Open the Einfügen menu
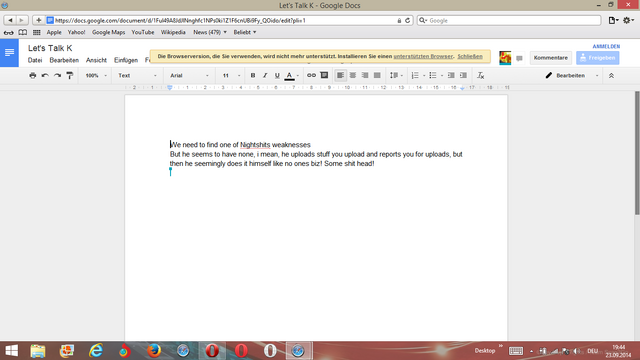The image size is (640, 360). coord(126,60)
